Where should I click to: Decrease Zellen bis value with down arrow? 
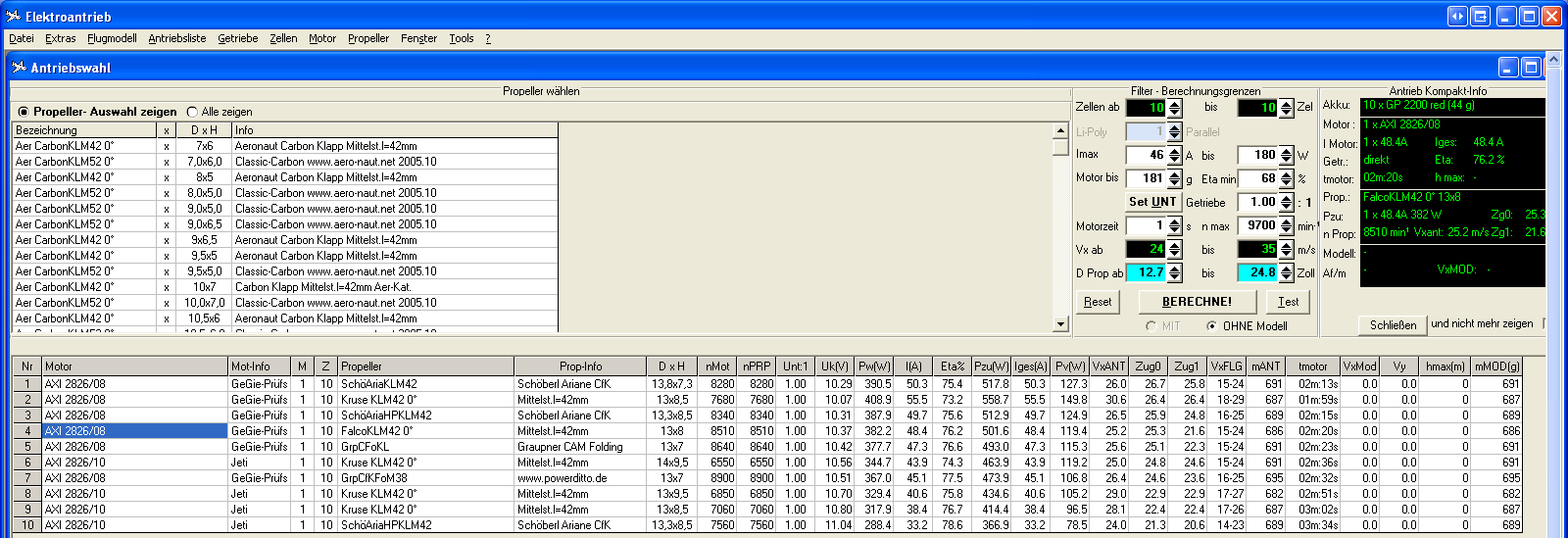(x=1288, y=113)
